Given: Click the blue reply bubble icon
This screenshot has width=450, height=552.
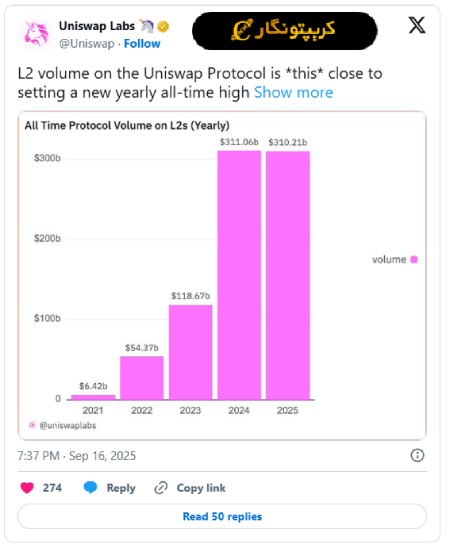Looking at the screenshot, I should tap(90, 488).
